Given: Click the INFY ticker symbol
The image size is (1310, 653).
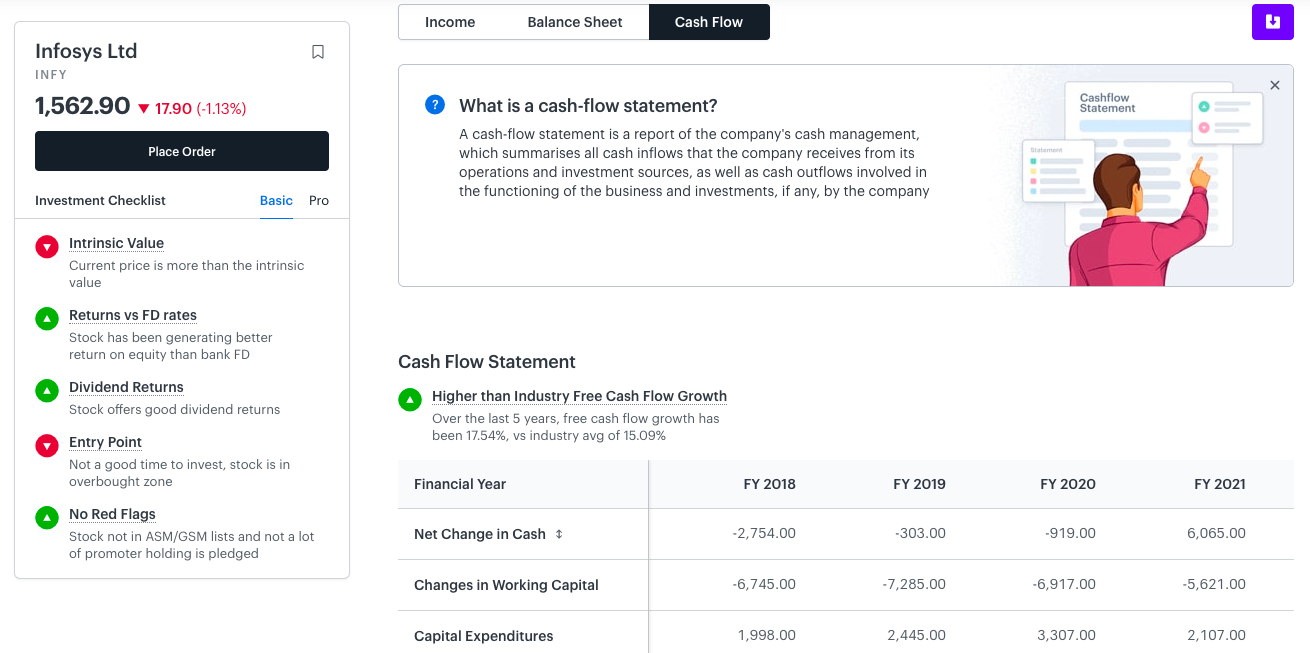Looking at the screenshot, I should [x=51, y=75].
